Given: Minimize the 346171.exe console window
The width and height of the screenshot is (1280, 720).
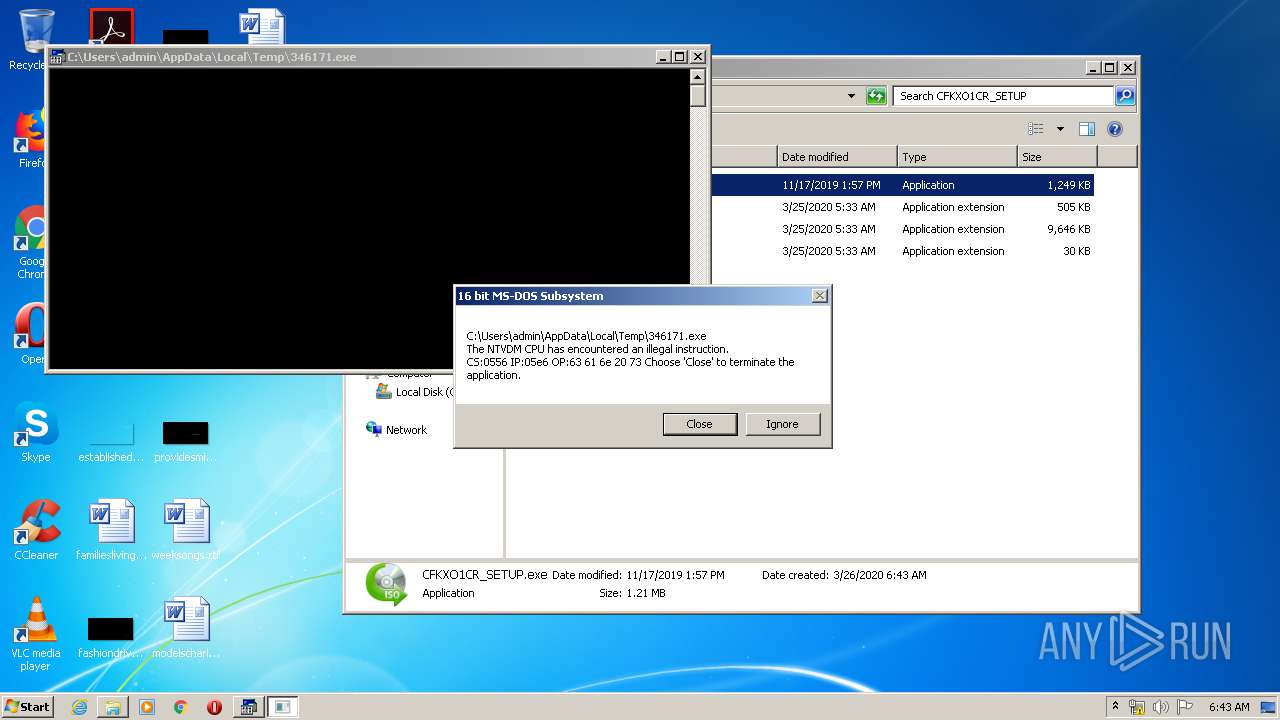Looking at the screenshot, I should (663, 57).
